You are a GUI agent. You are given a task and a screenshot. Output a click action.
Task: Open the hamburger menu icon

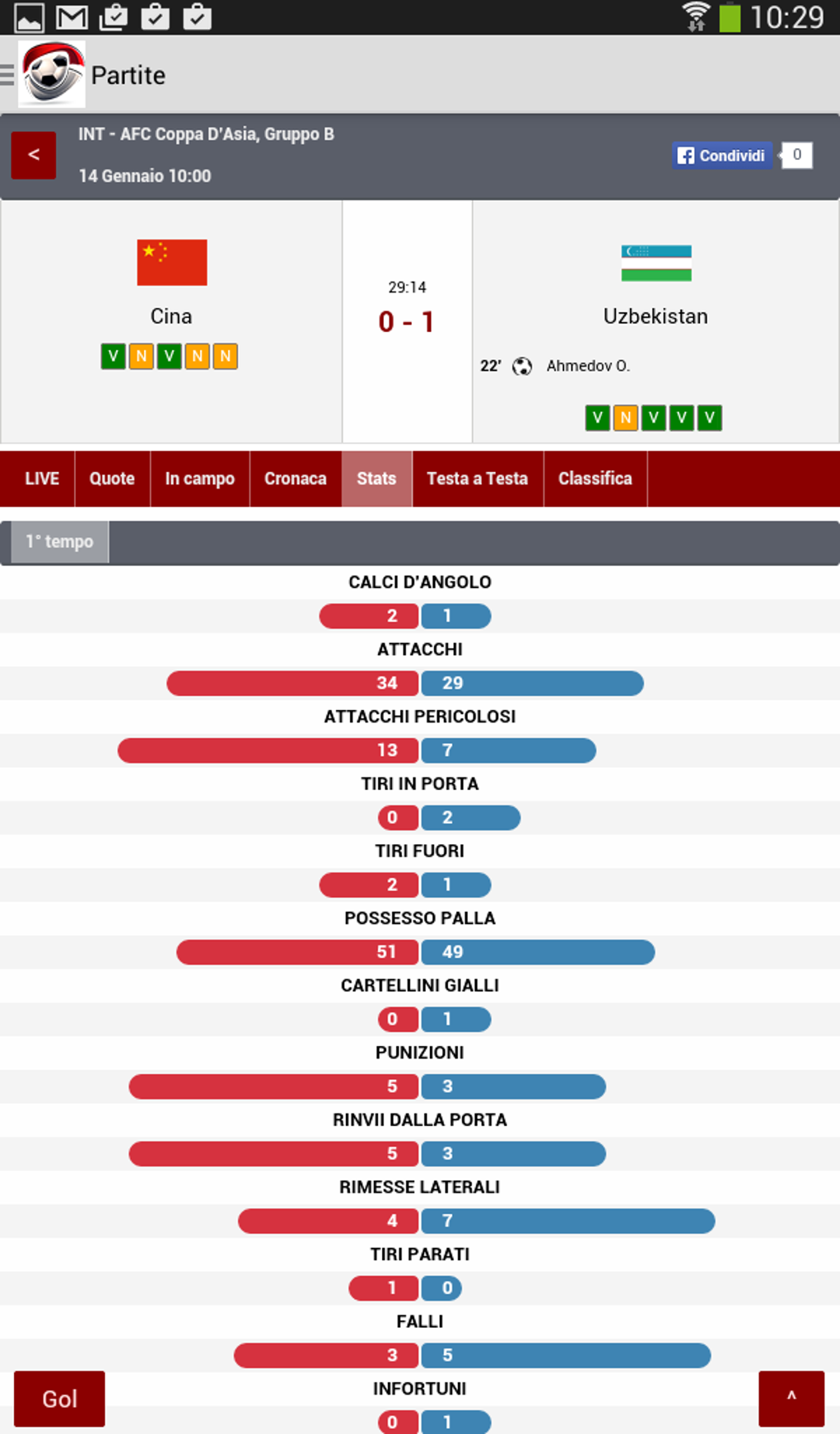[x=7, y=76]
